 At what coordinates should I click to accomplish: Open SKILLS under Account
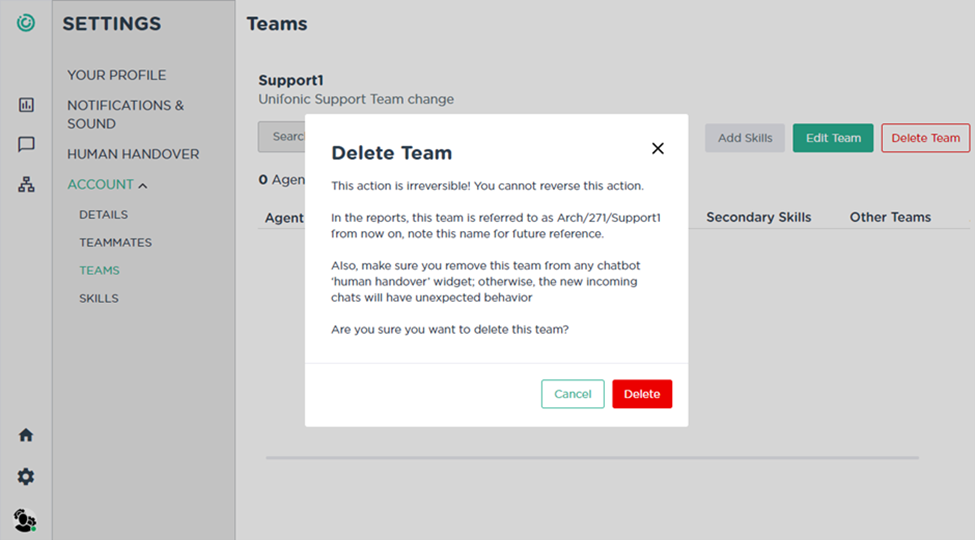pyautogui.click(x=98, y=299)
